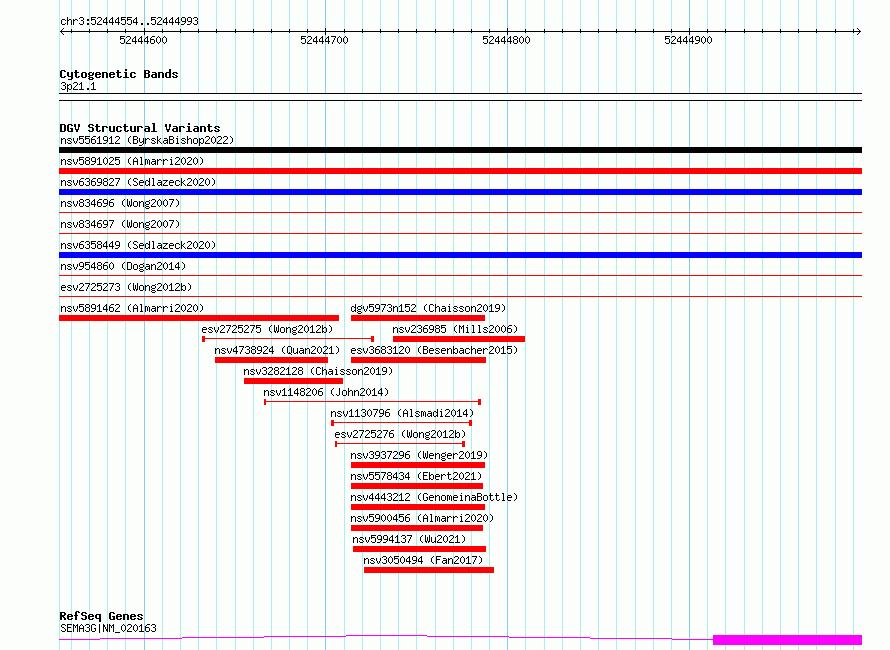Click the nsv954860 (Dogan2014) label

tap(123, 266)
